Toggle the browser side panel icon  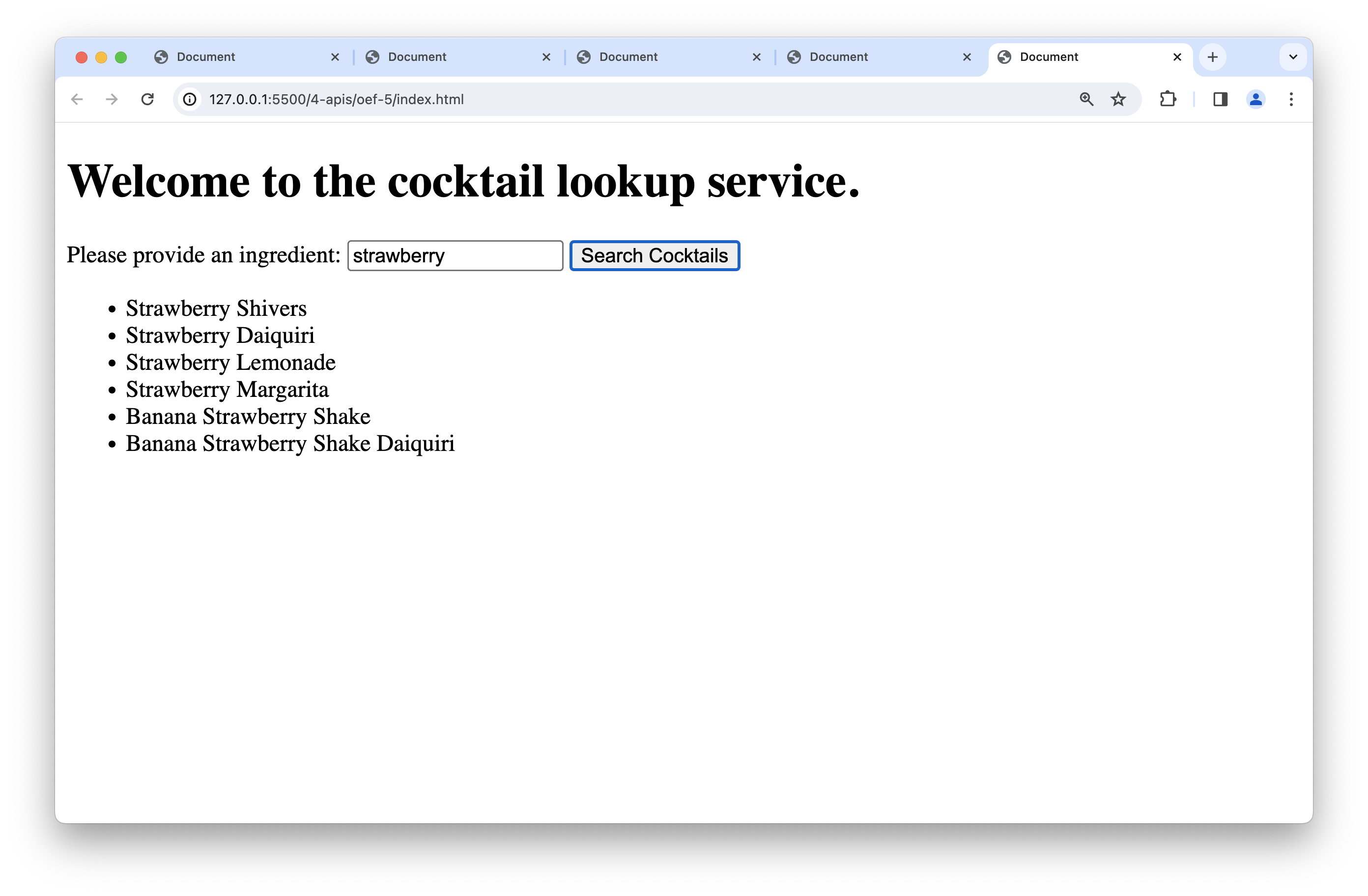tap(1220, 99)
